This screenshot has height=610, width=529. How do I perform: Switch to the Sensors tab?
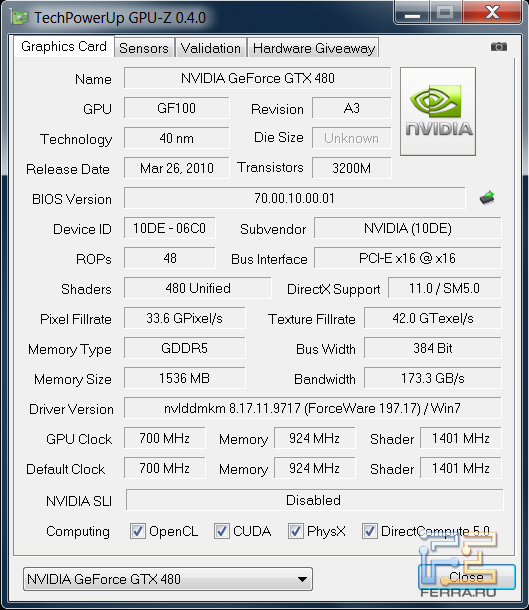[x=144, y=48]
